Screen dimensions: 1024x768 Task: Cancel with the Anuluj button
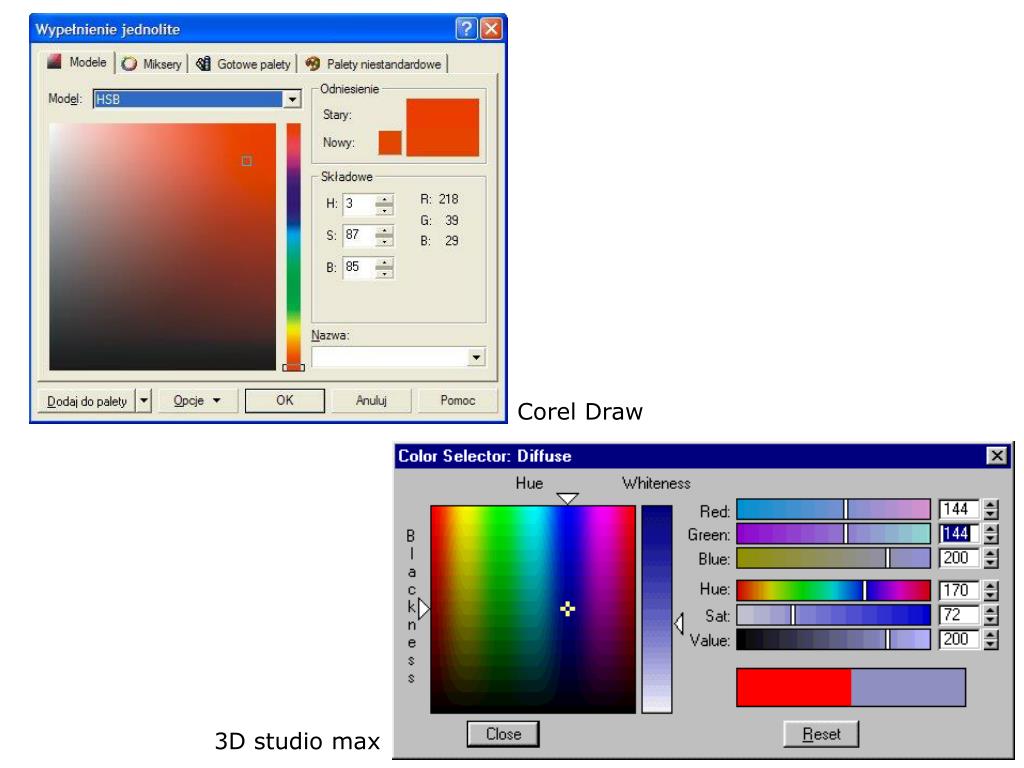(x=371, y=400)
